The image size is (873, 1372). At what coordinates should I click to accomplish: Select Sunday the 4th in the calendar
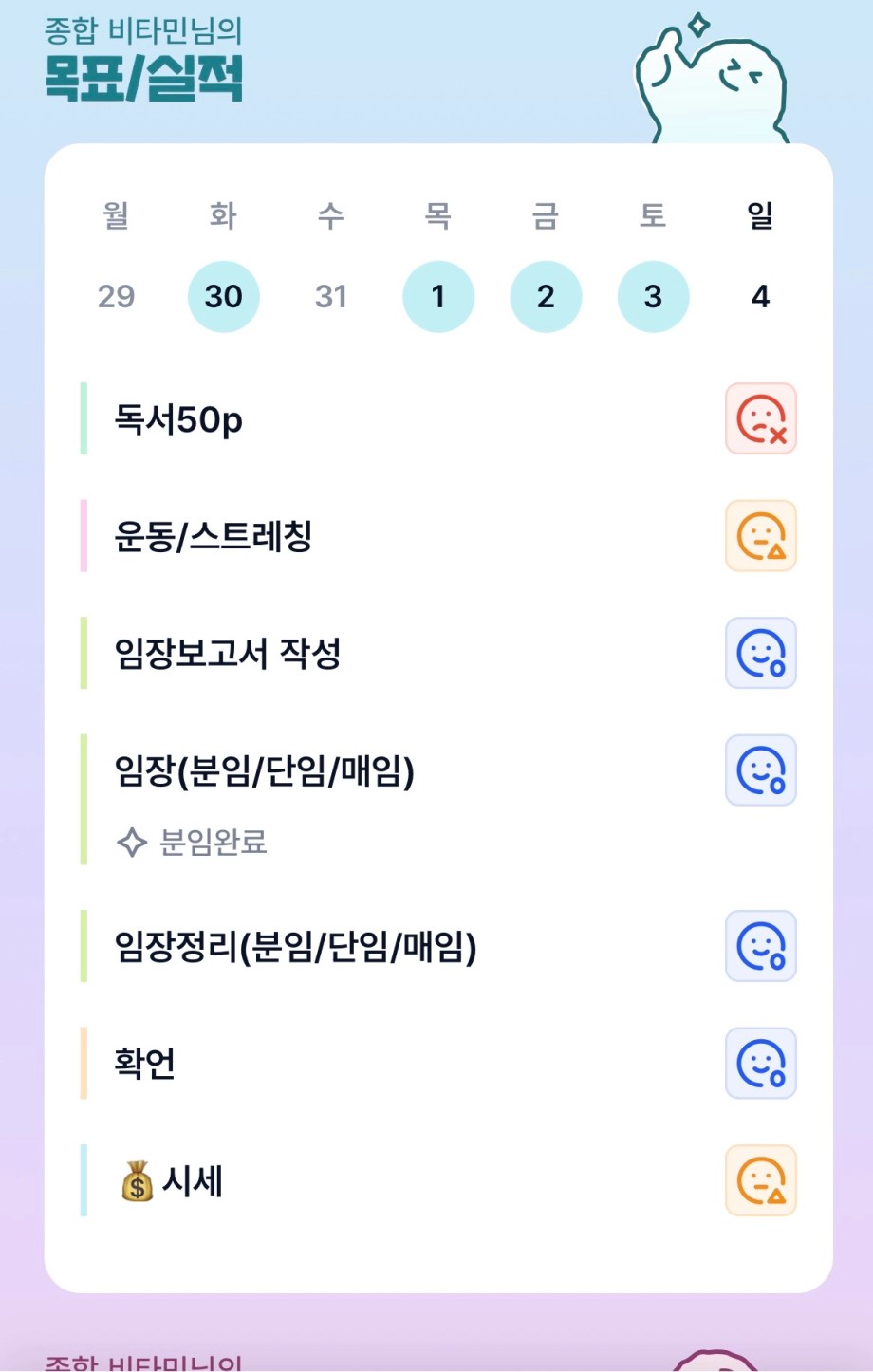pyautogui.click(x=760, y=297)
